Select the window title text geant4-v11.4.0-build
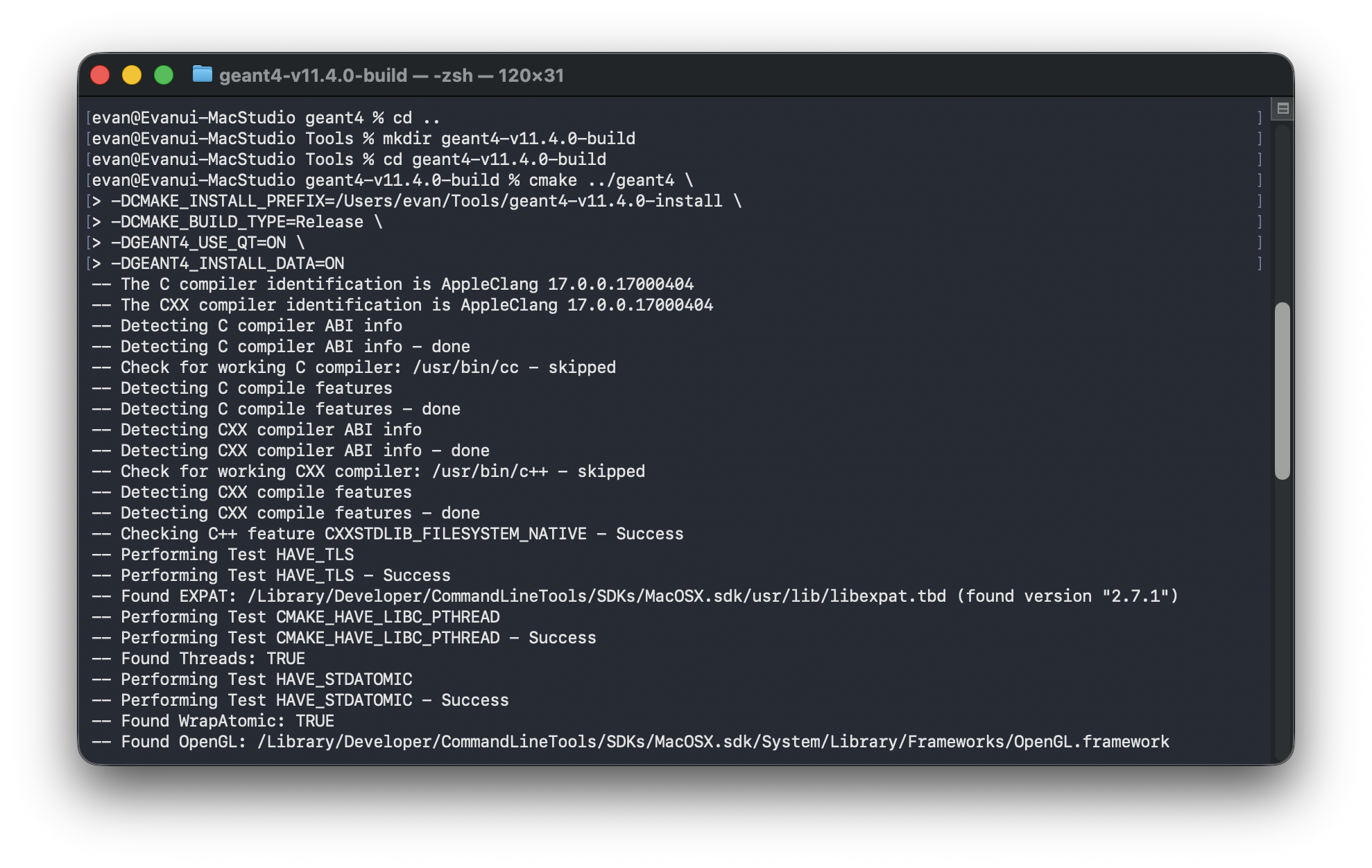 coord(314,75)
